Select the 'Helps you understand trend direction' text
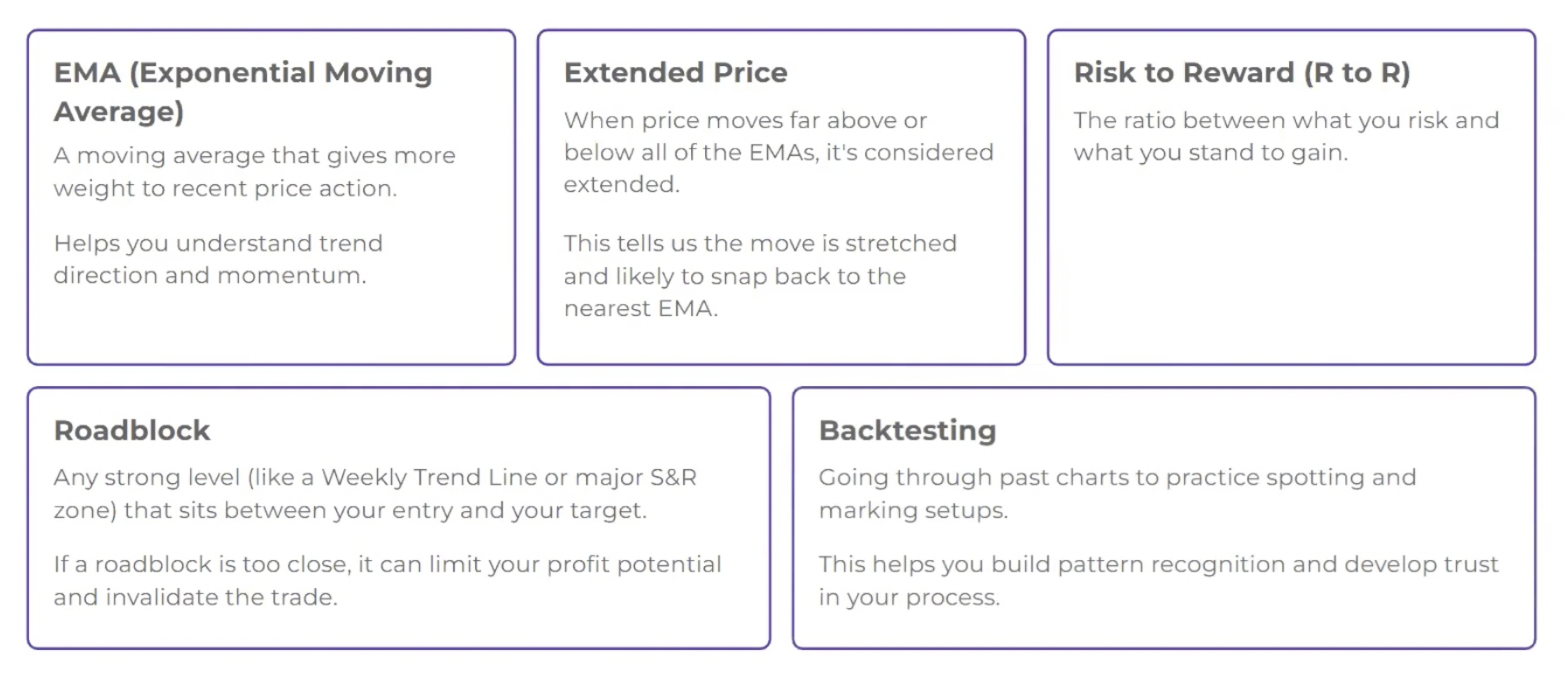The height and width of the screenshot is (676, 1568). pos(218,259)
